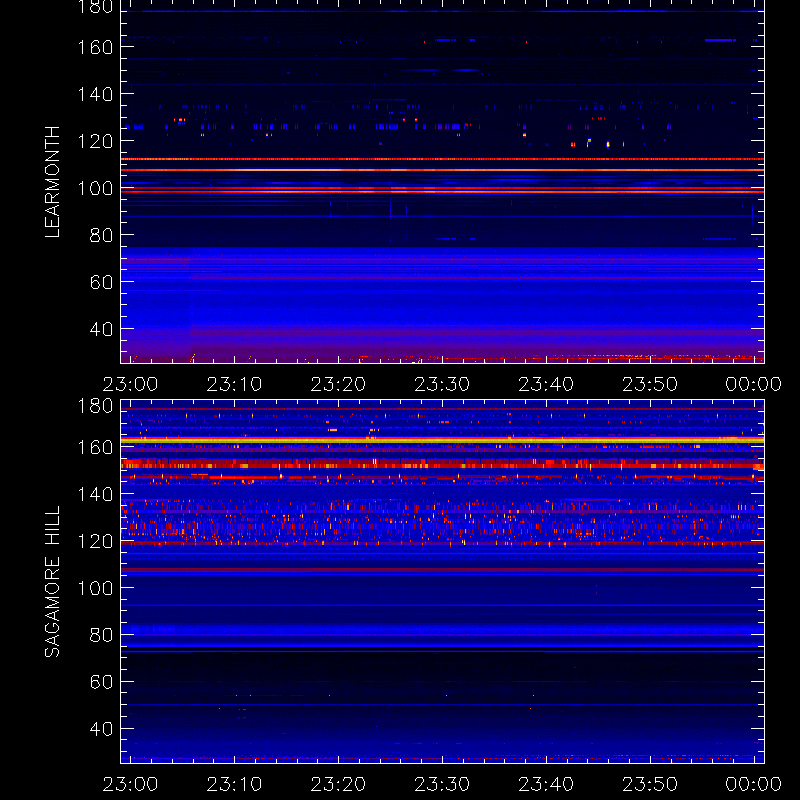The height and width of the screenshot is (800, 800).
Task: Select the 120 tick label on Sagamore Hill axis
Action: 95,541
